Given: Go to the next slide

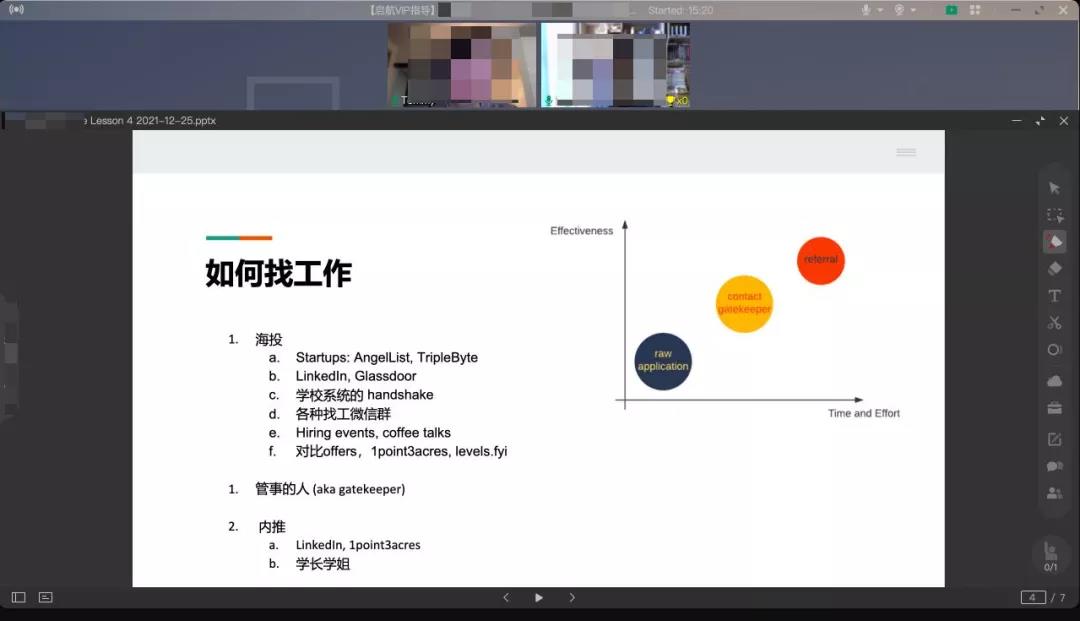Looking at the screenshot, I should tap(572, 597).
